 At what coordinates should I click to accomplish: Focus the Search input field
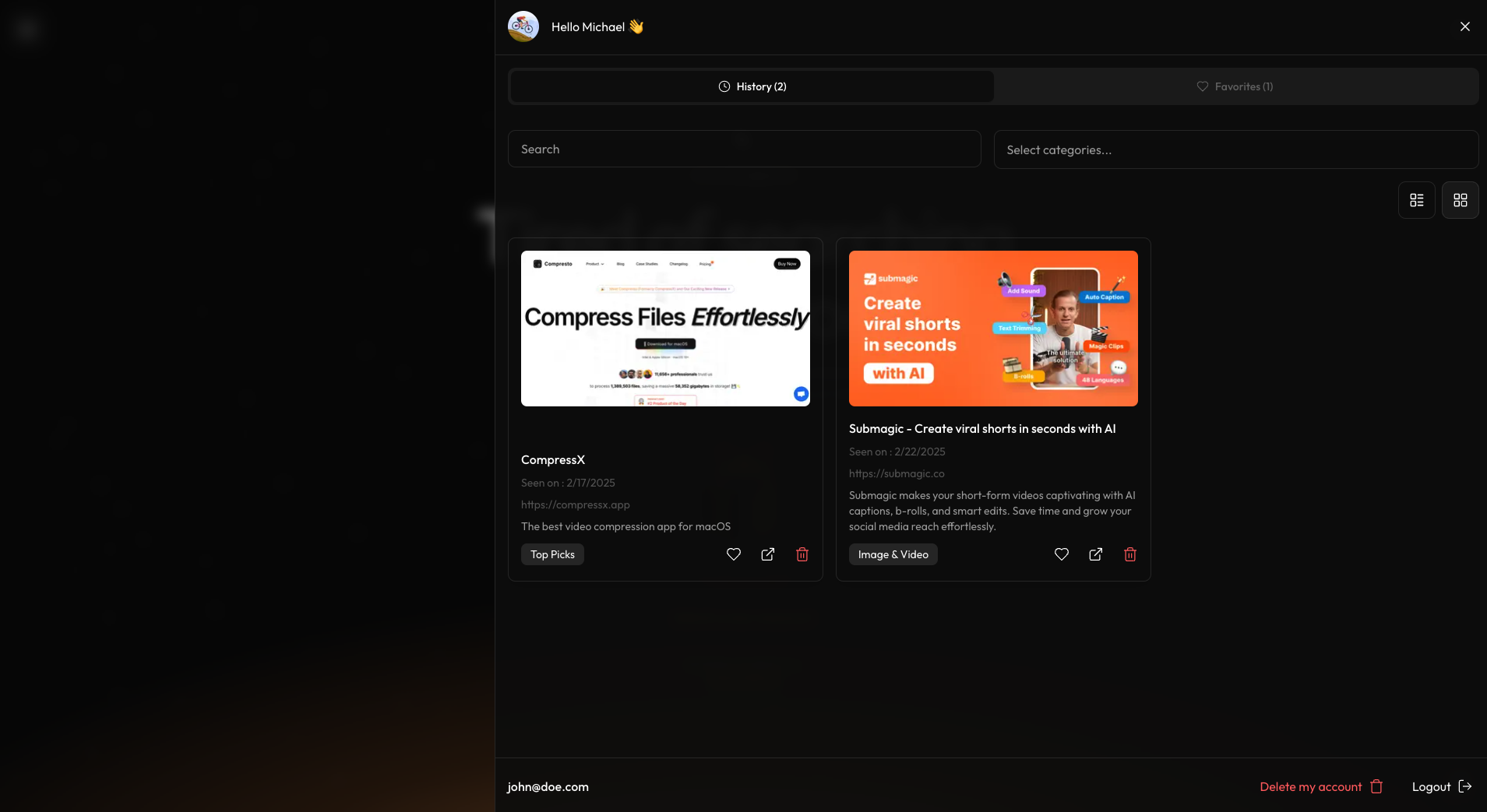(x=744, y=149)
